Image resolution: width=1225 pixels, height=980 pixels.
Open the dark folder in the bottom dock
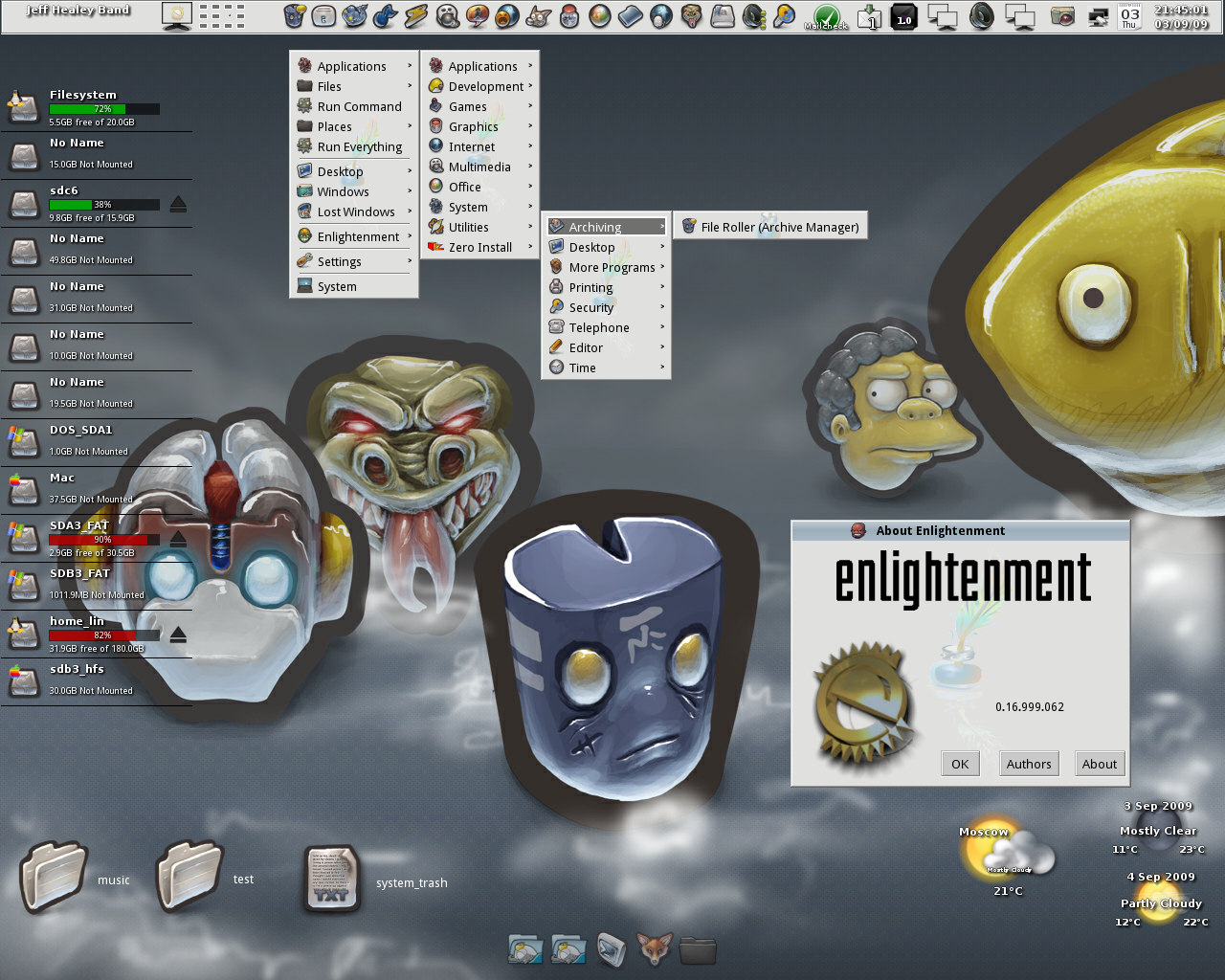[698, 950]
